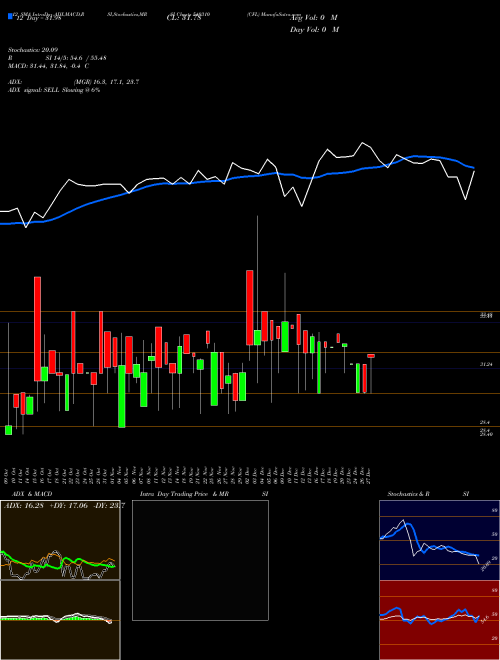The image size is (500, 660).
Task: Open the lower MACD histogram panel
Action: coord(60,620)
